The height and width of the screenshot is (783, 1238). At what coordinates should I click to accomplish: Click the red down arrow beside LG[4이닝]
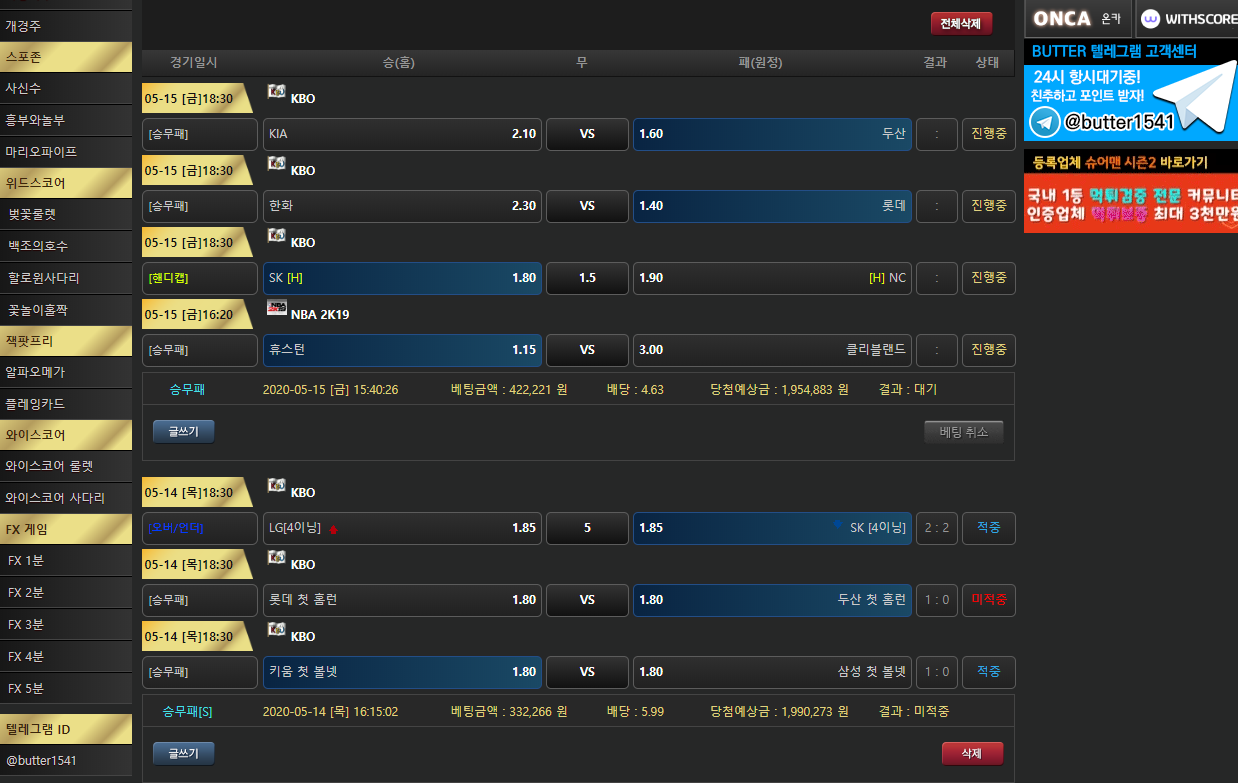(333, 529)
